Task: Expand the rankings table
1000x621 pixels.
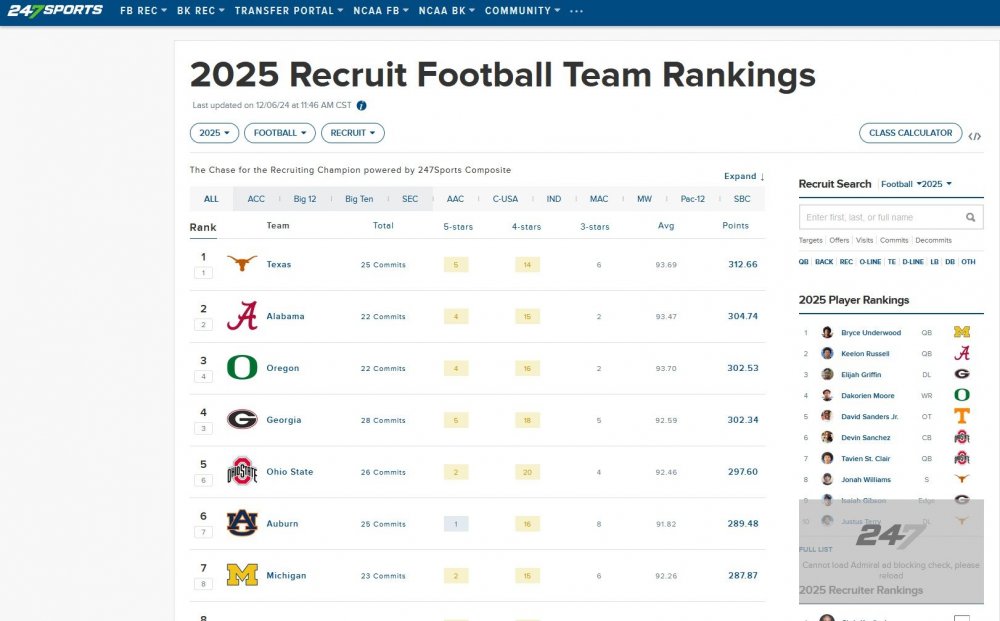Action: (744, 176)
